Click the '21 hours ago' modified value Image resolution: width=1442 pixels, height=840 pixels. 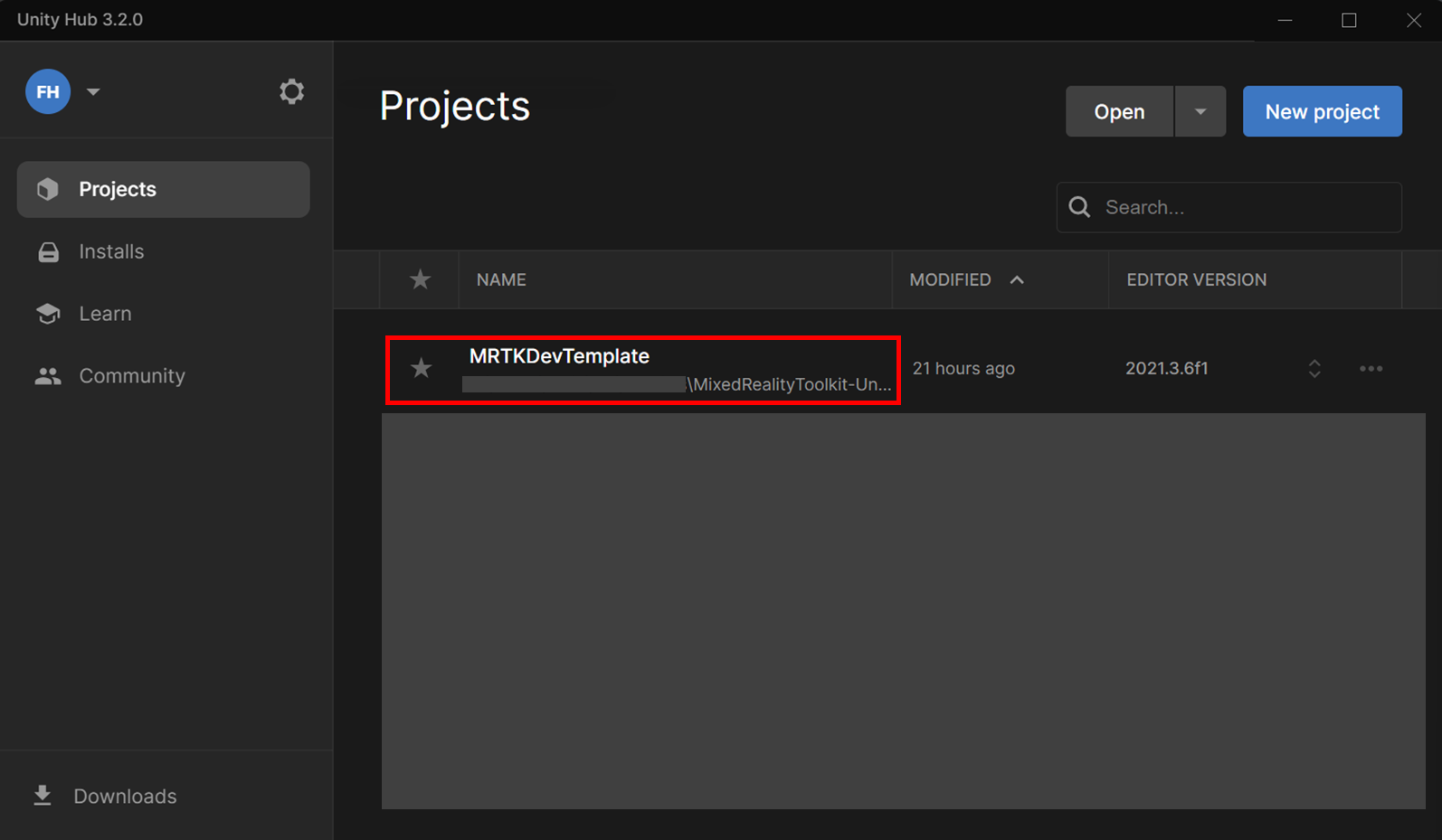(x=963, y=368)
